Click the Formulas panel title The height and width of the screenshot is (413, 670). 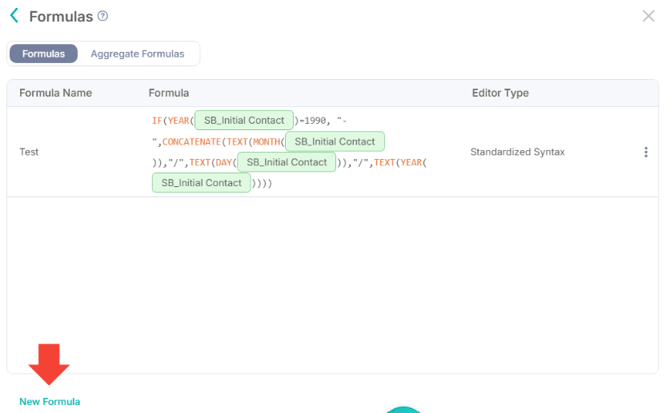pos(61,17)
